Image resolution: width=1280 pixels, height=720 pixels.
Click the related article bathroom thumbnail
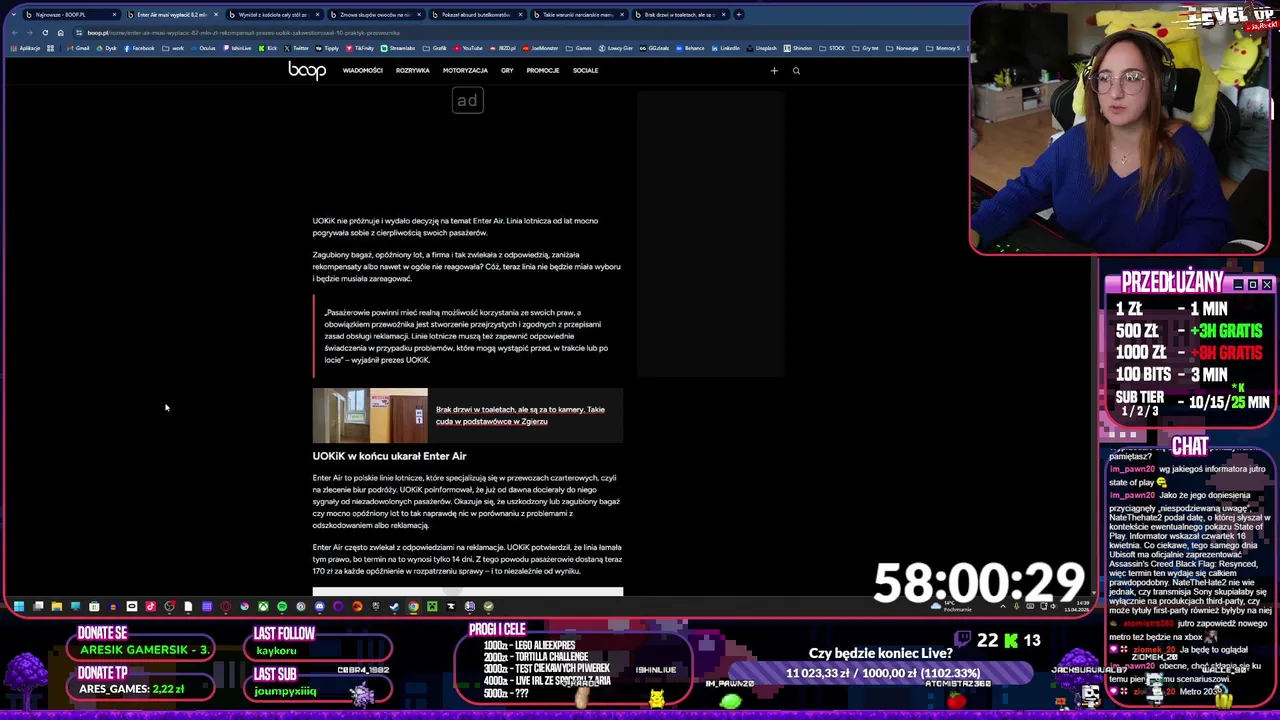[370, 415]
